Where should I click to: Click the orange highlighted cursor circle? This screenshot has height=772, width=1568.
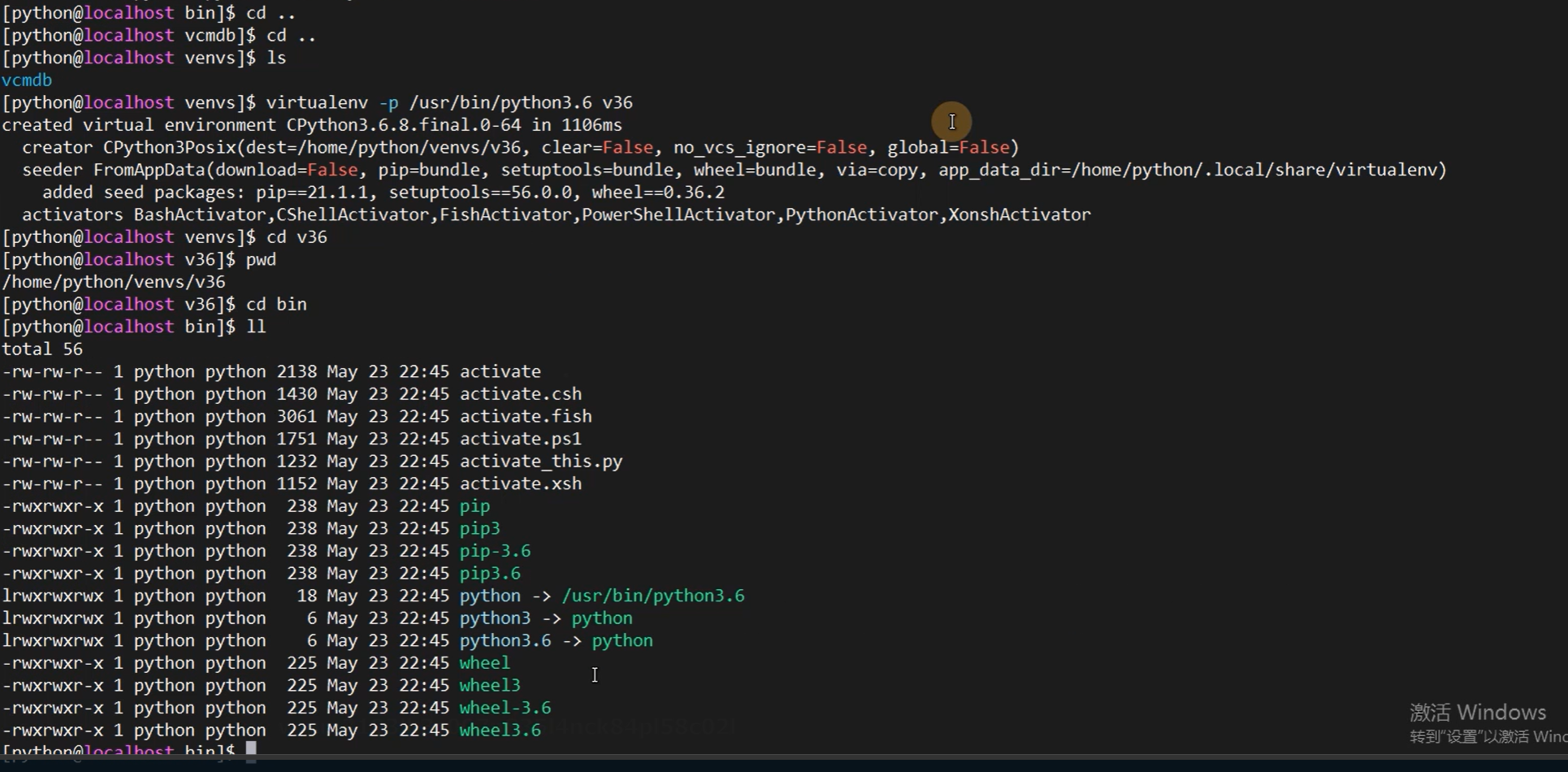point(951,122)
